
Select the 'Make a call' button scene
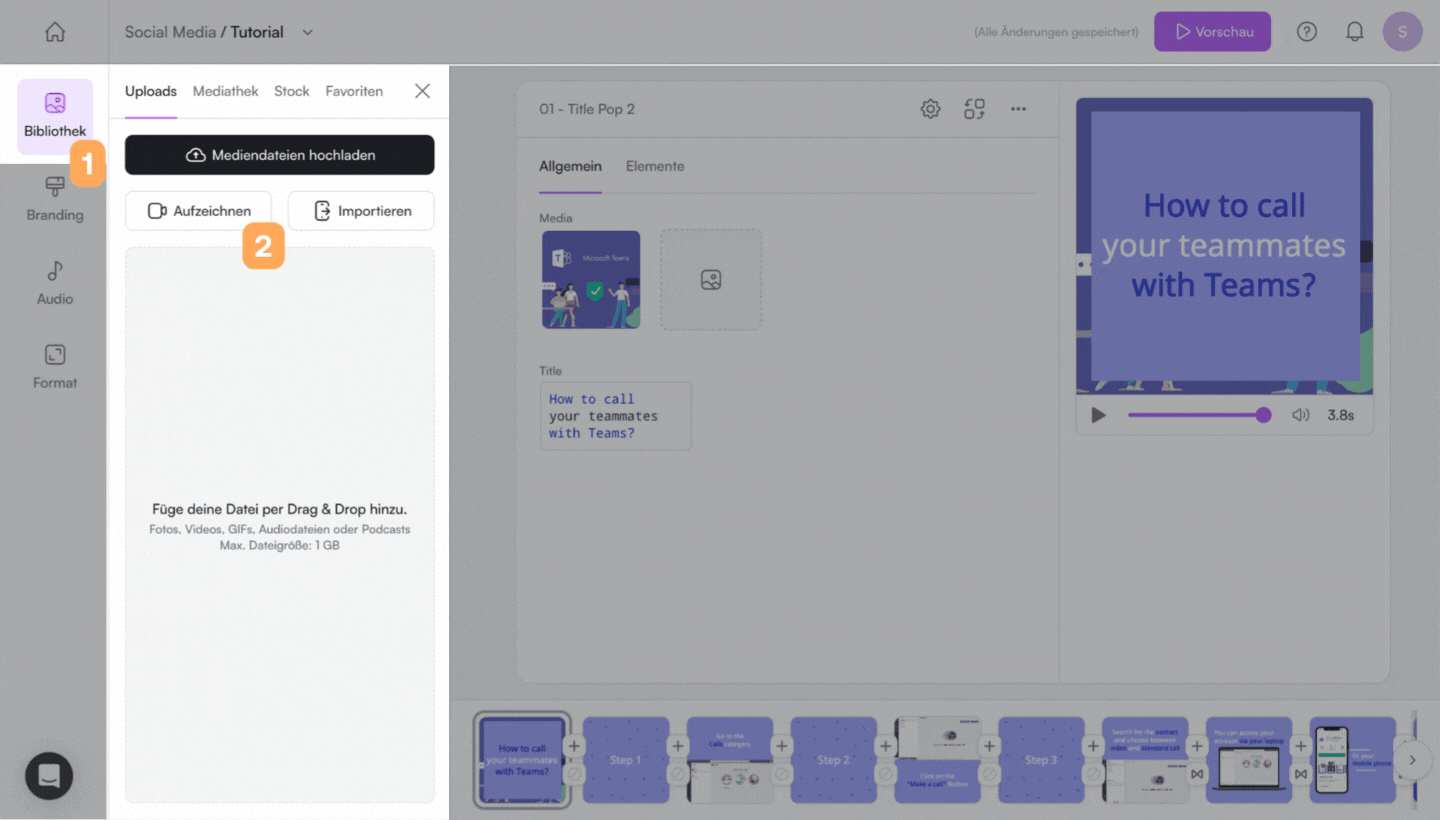[x=938, y=760]
